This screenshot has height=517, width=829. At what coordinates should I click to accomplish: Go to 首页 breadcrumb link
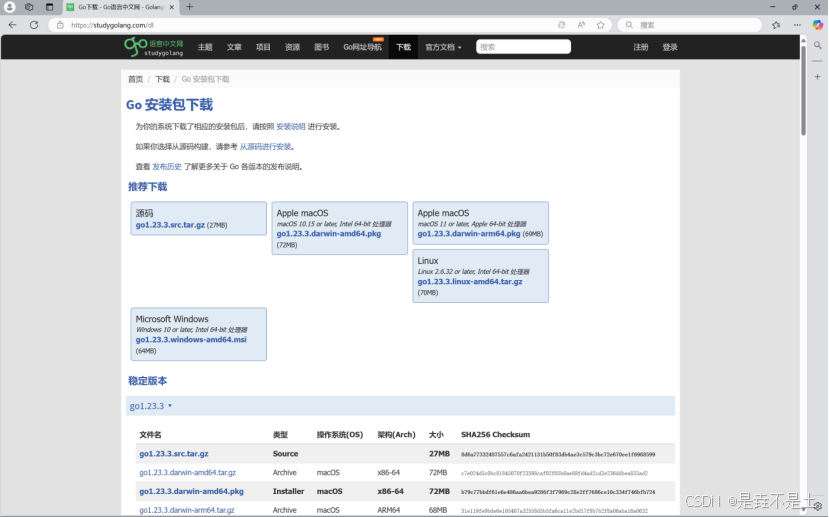(135, 79)
